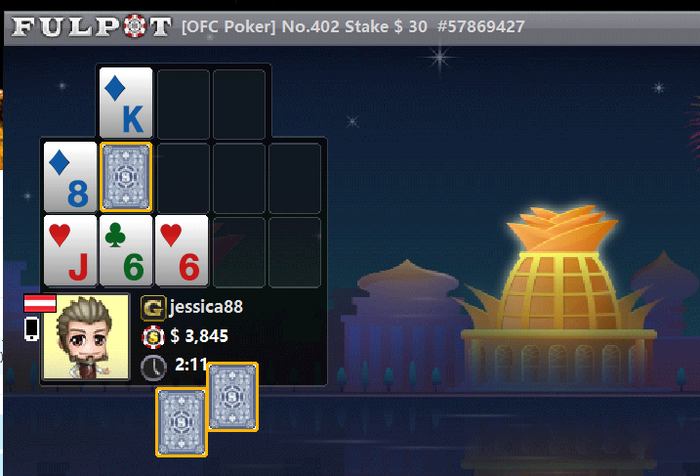Click the Austrian flag icon
The width and height of the screenshot is (700, 476).
(40, 303)
